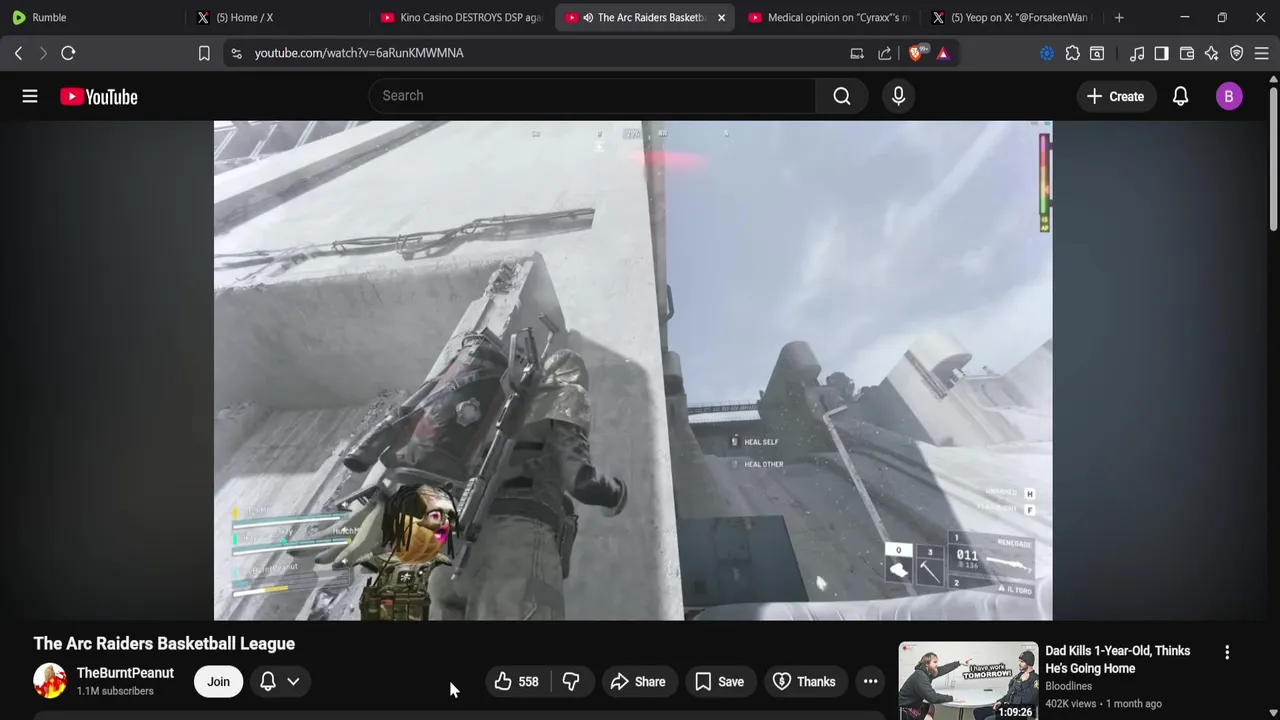Switch to 'Medical opinion on Cyraxx' tab
This screenshot has height=720, width=1280.
(828, 17)
